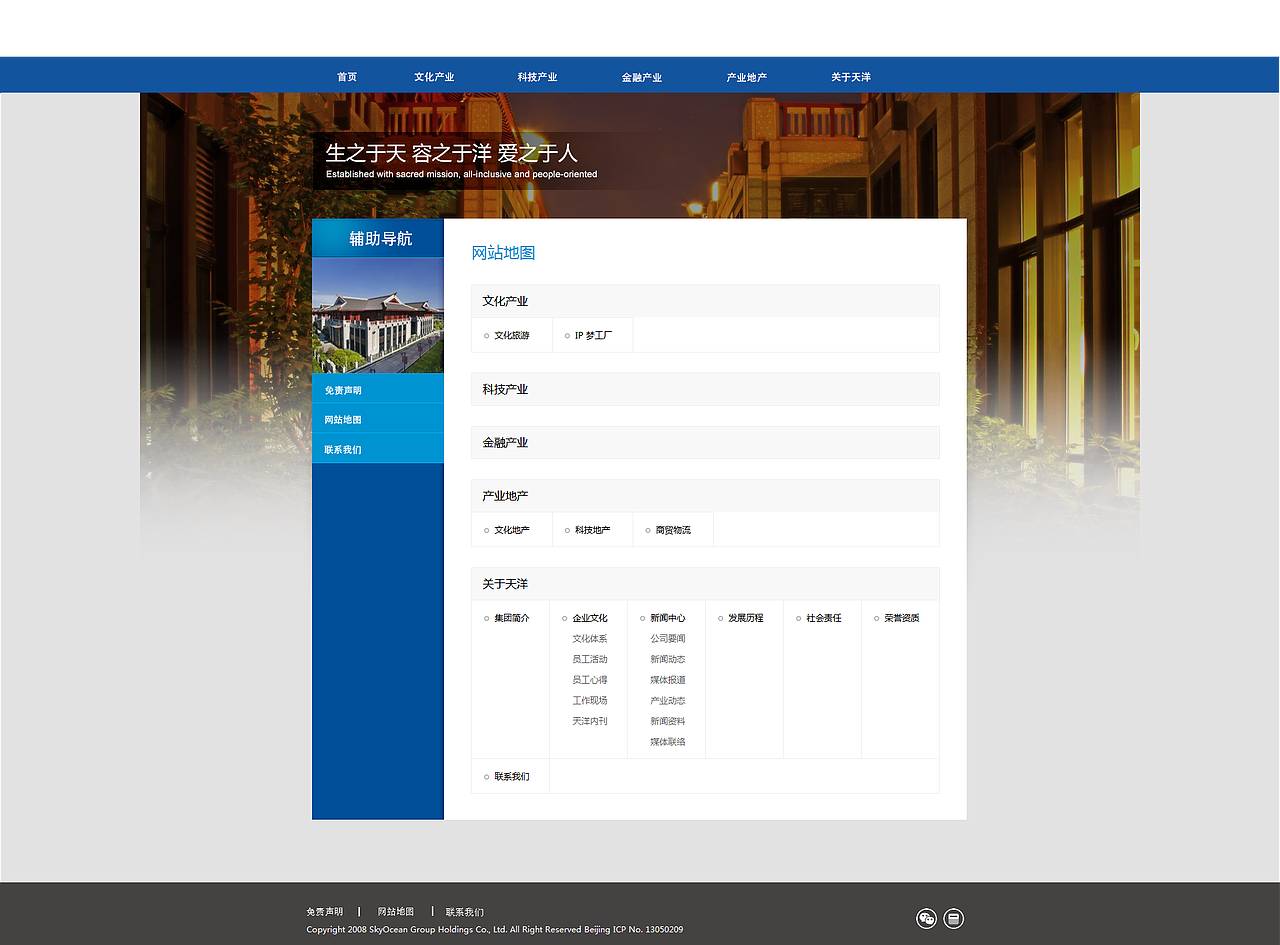This screenshot has height=945, width=1280.
Task: Go to 首页 in the top navigation bar
Action: [x=347, y=77]
